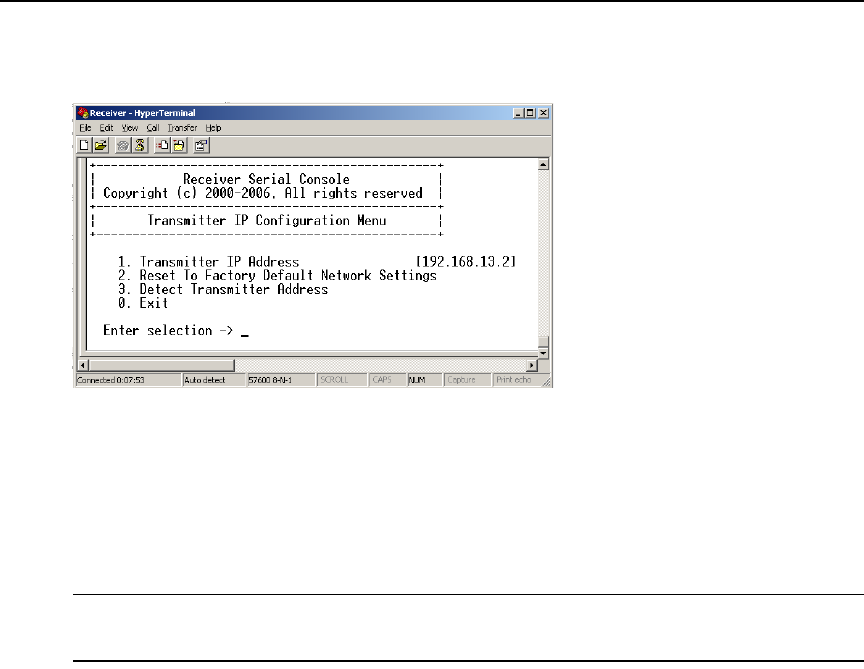Viewport: 864px width, 669px height.
Task: Click the window resize grip corner
Action: tap(547, 382)
